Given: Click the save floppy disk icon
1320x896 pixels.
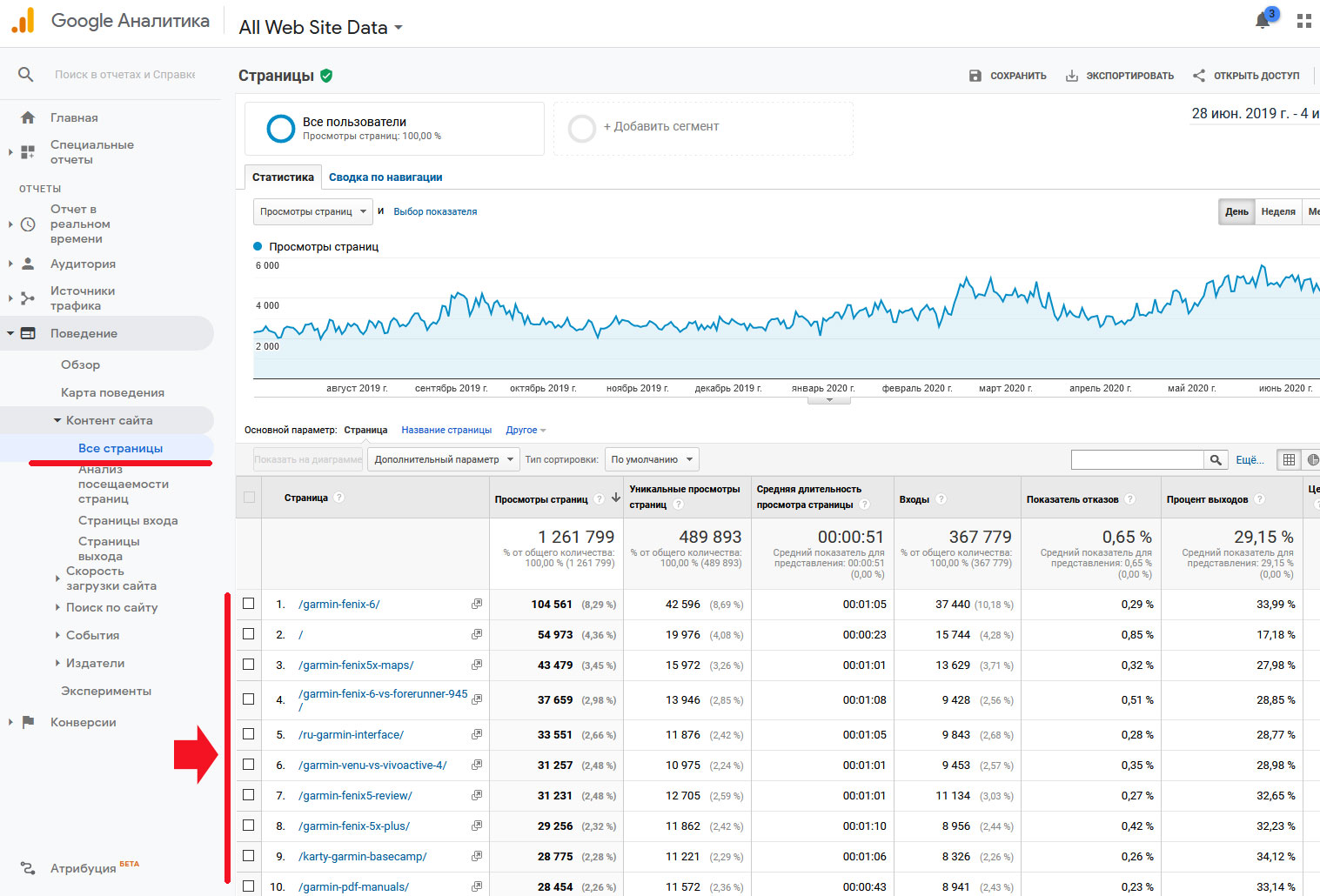Looking at the screenshot, I should (x=975, y=76).
